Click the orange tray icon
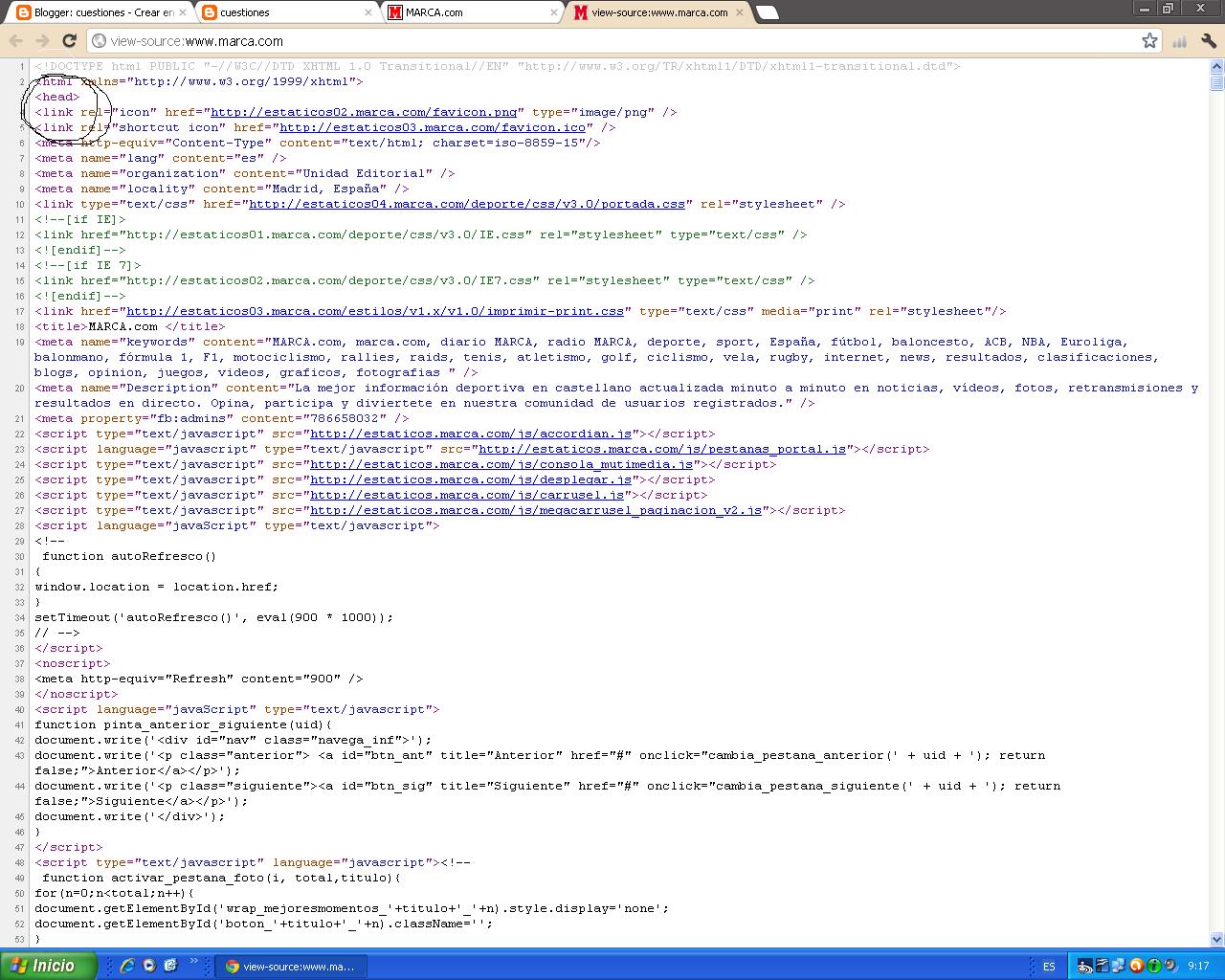 1136,967
